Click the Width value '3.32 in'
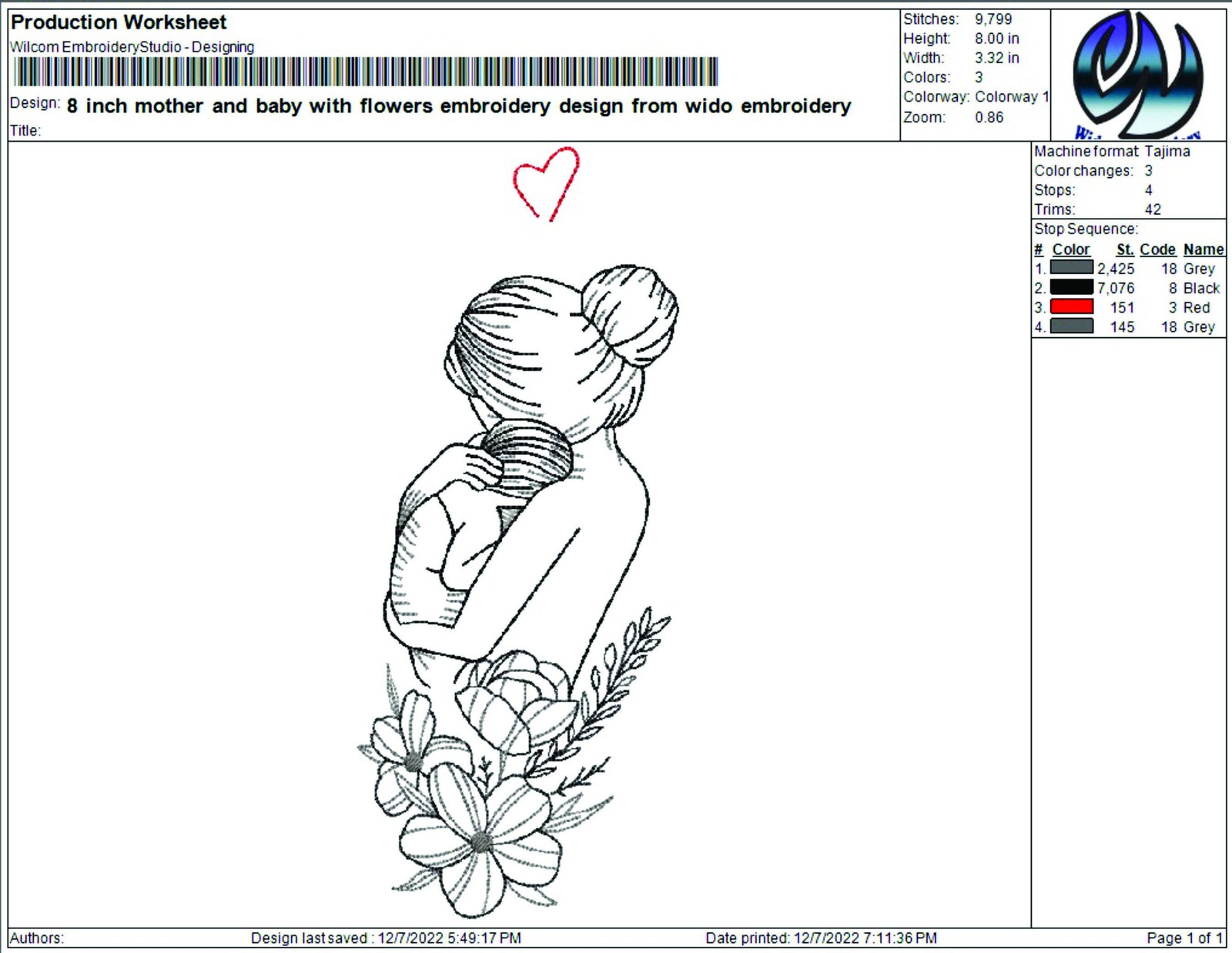Viewport: 1232px width, 953px height. coord(996,58)
